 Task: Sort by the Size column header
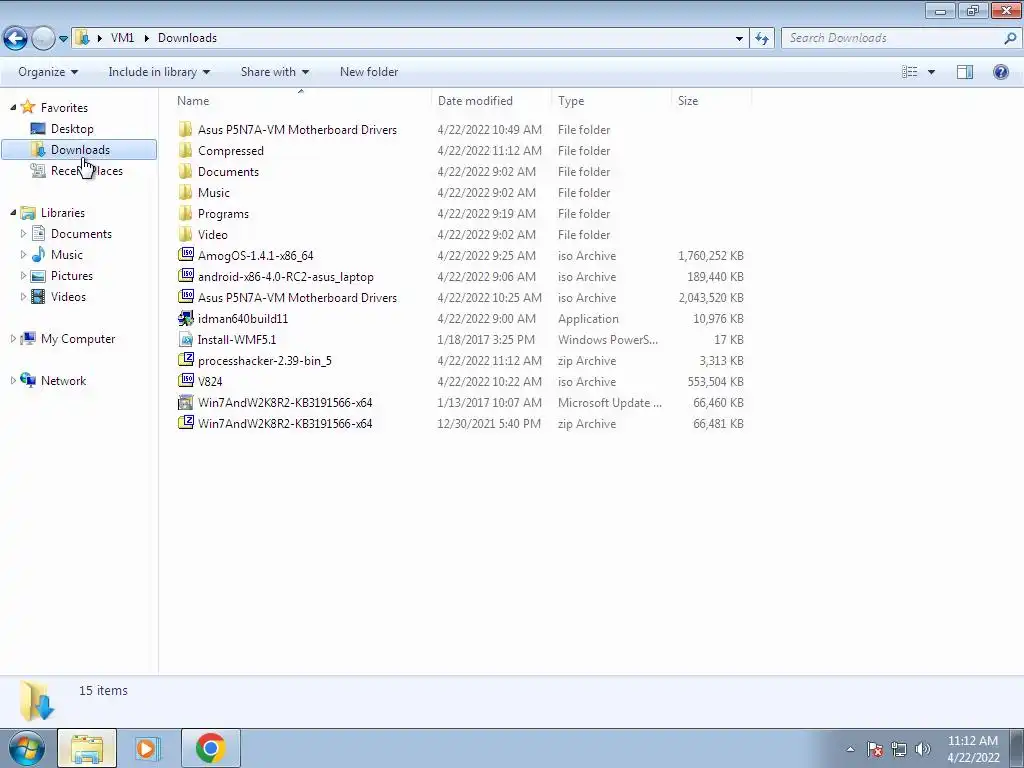(711, 101)
